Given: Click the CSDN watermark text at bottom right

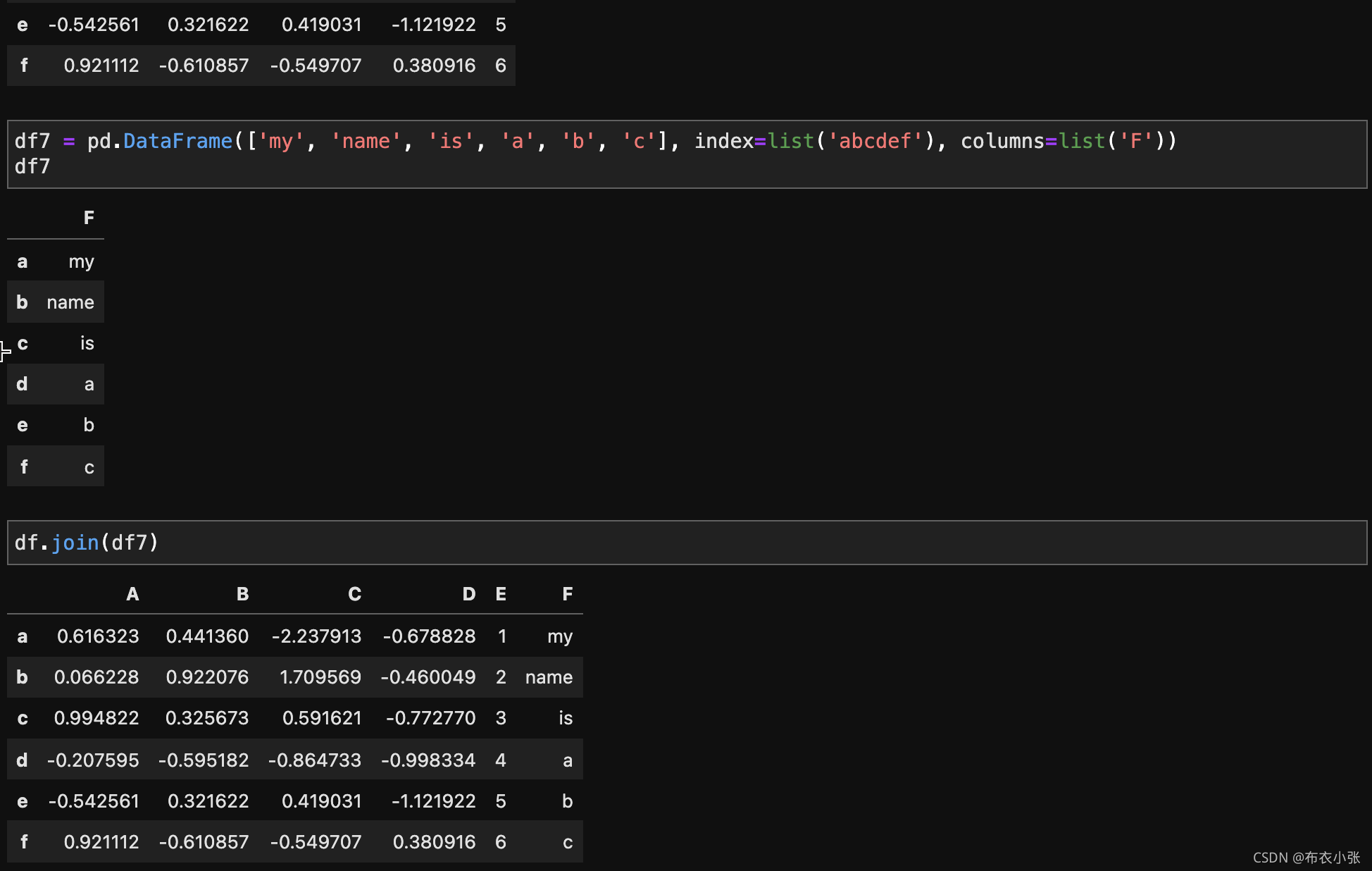Looking at the screenshot, I should (1306, 858).
